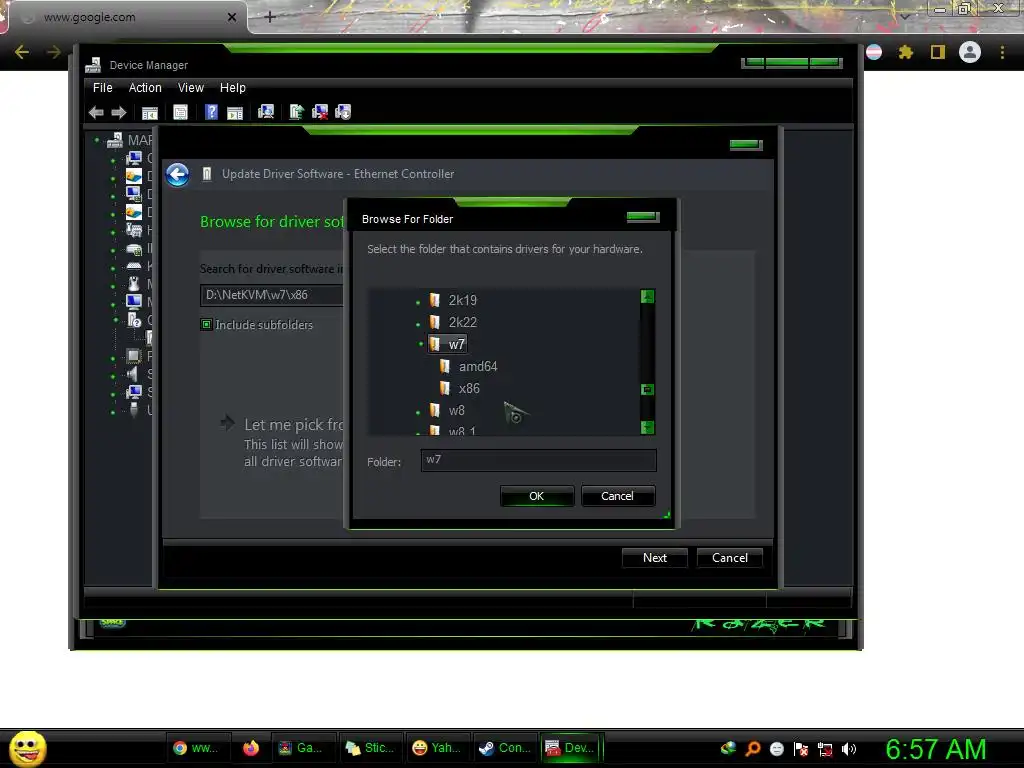Click the computer root node icon in Device Manager
Screen dimensions: 1024x768
[115, 140]
